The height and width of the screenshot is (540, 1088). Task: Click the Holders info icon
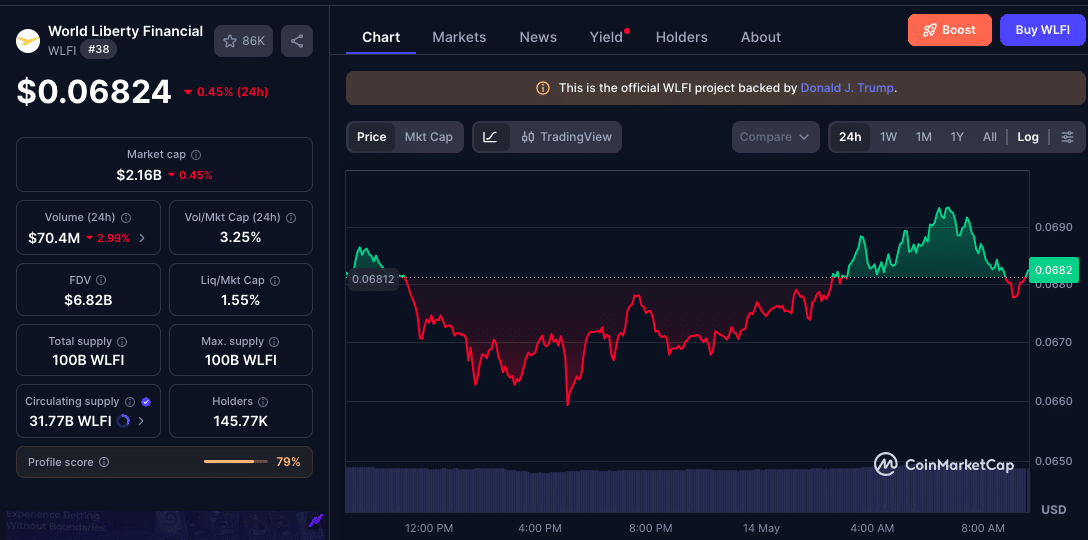click(x=264, y=401)
